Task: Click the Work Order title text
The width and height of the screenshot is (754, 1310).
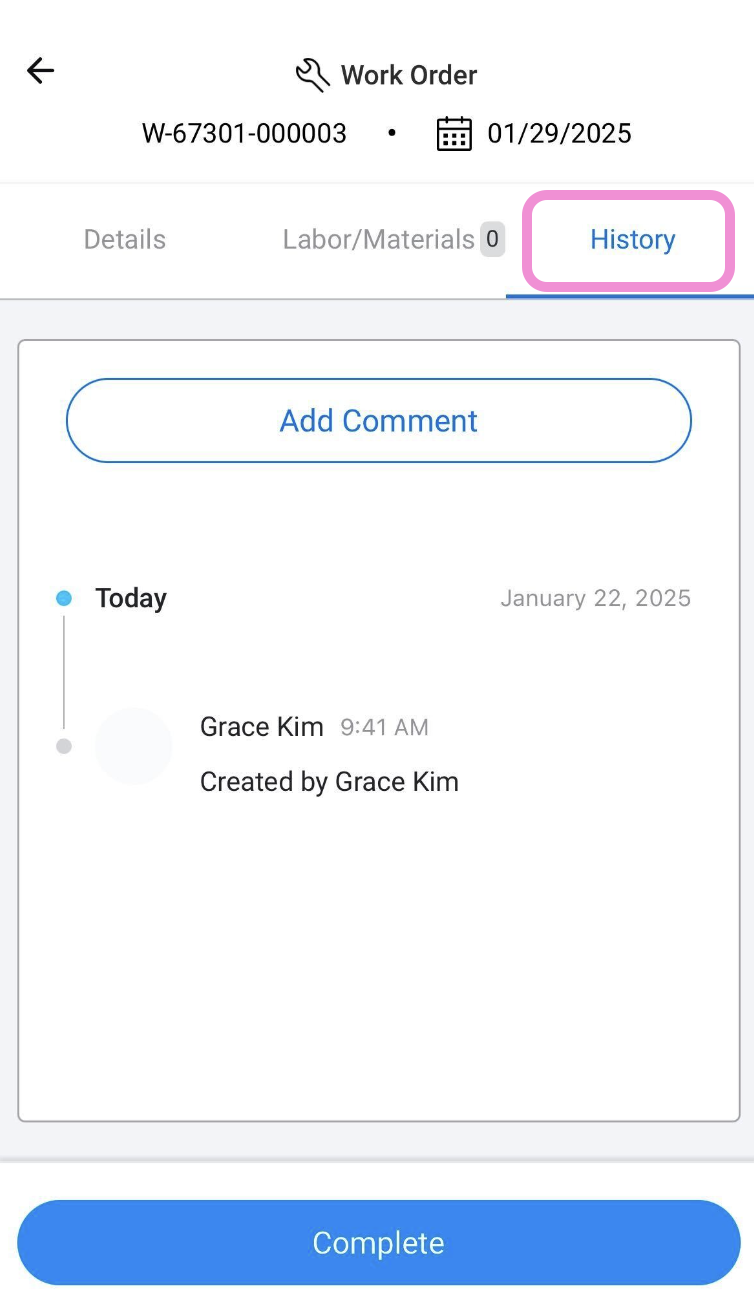Action: (409, 75)
